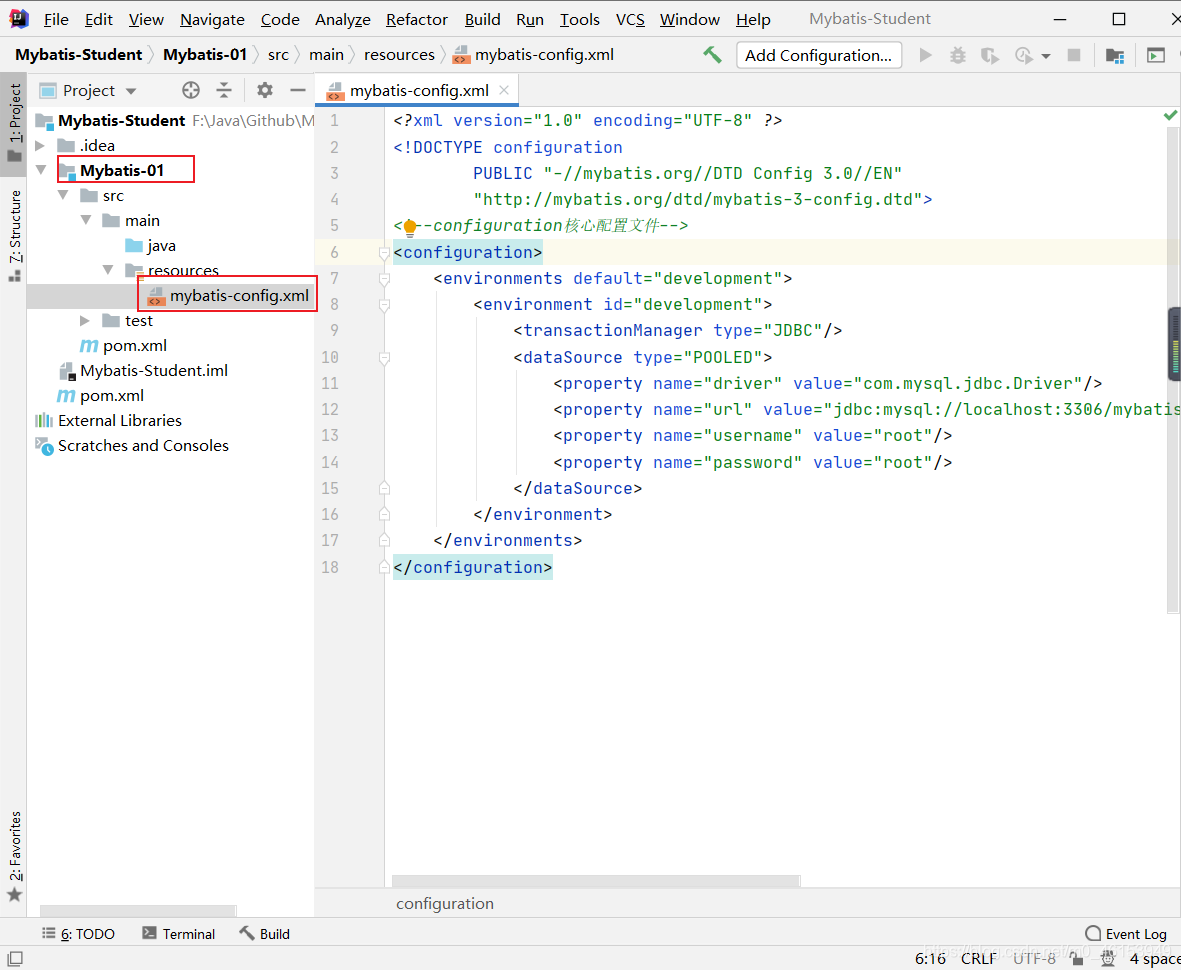The image size is (1181, 970).
Task: Click the green Build Project hammer icon
Action: pos(712,55)
